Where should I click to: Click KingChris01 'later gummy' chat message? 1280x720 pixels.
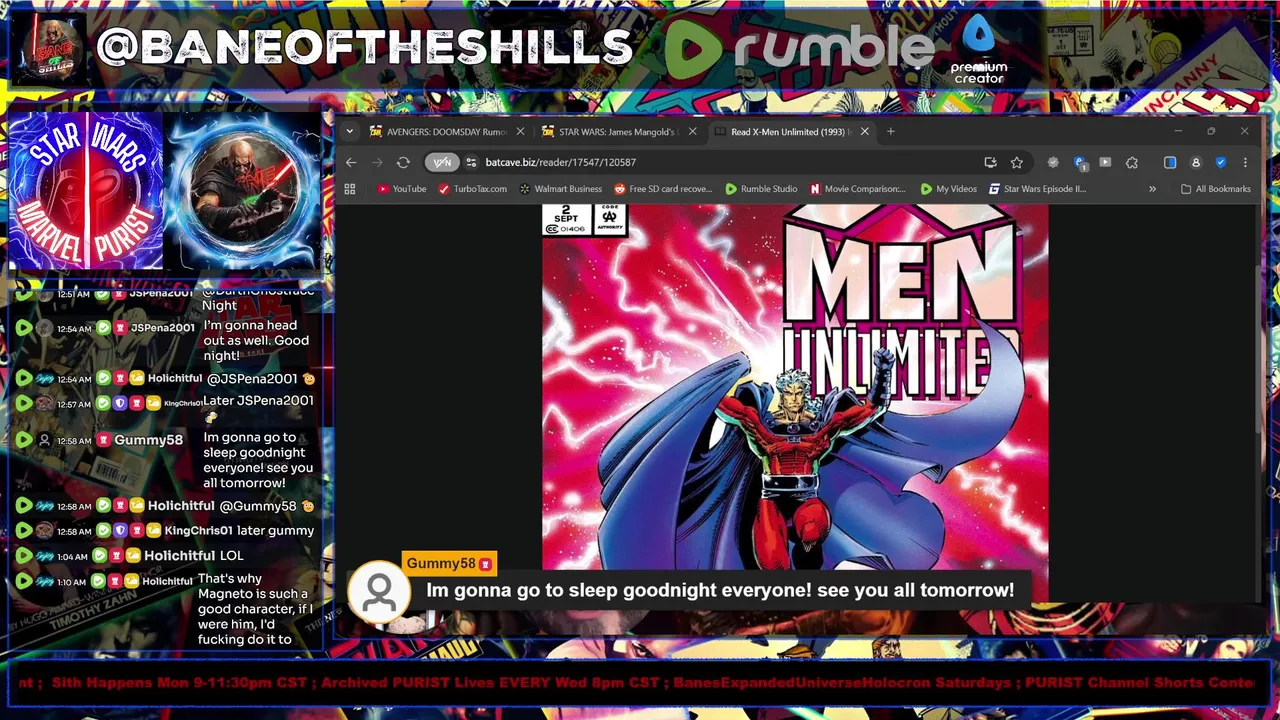275,530
